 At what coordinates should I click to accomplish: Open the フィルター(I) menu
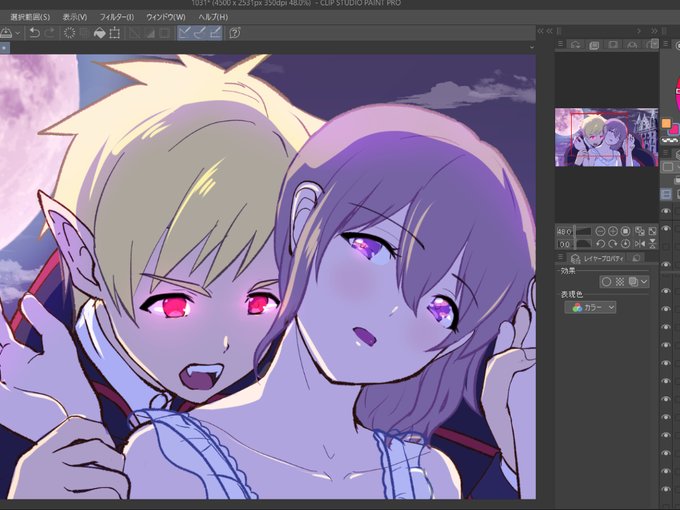click(x=117, y=17)
